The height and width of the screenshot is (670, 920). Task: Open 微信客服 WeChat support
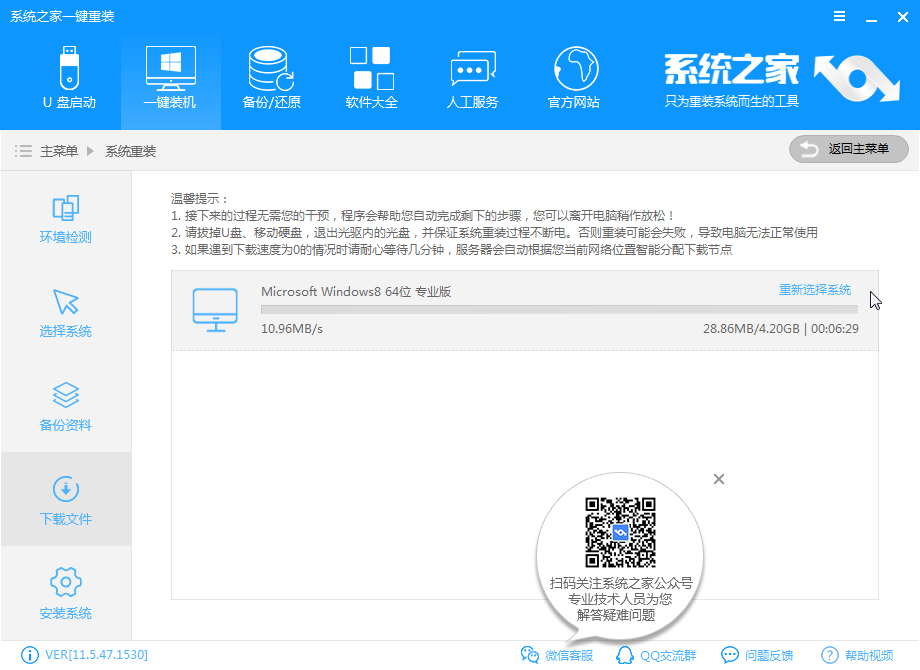(558, 655)
